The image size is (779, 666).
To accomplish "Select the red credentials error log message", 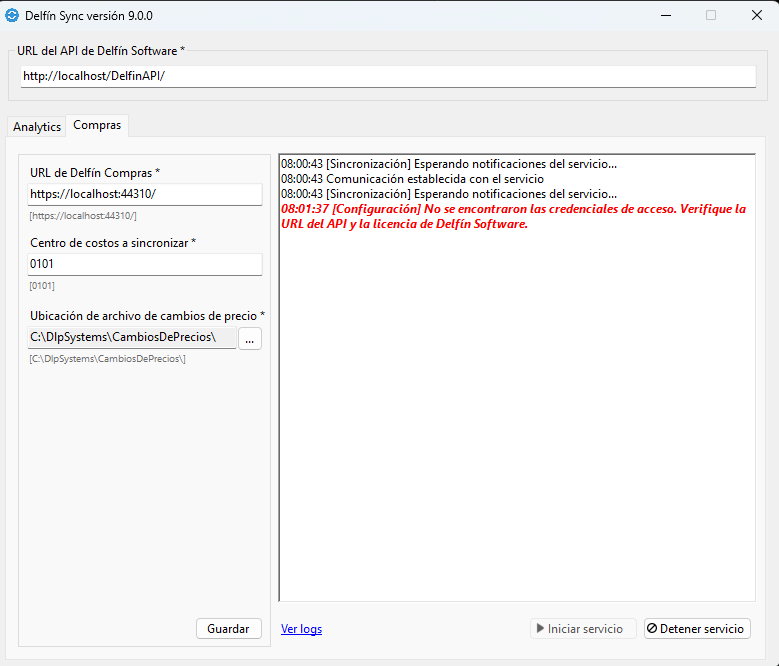I will [514, 217].
